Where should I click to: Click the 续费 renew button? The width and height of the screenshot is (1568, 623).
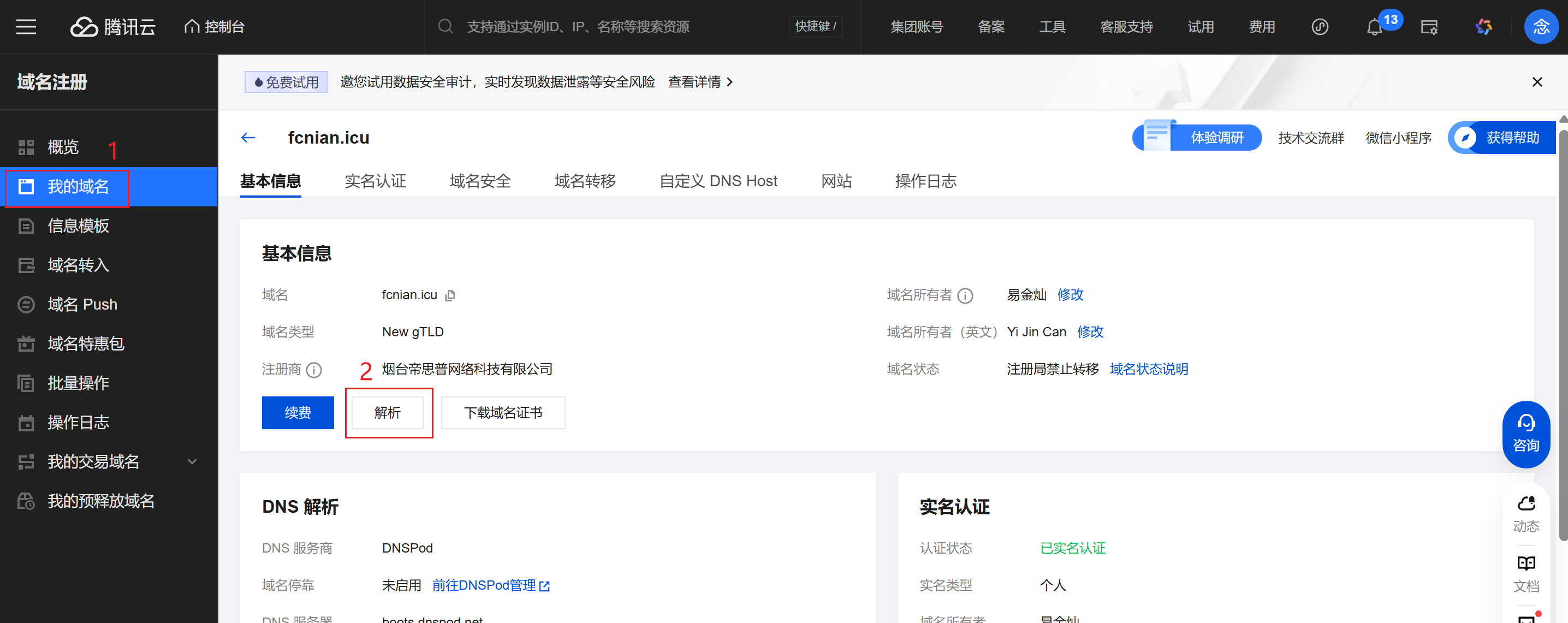(x=298, y=412)
